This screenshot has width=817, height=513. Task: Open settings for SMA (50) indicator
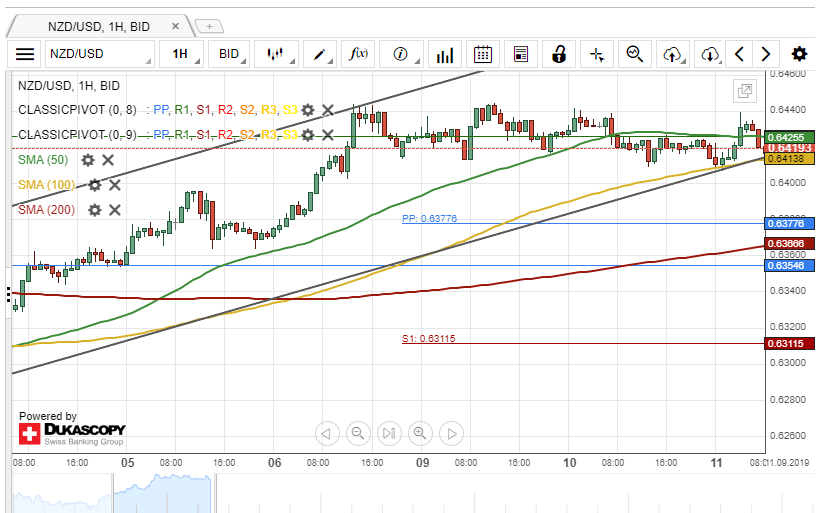[88, 160]
